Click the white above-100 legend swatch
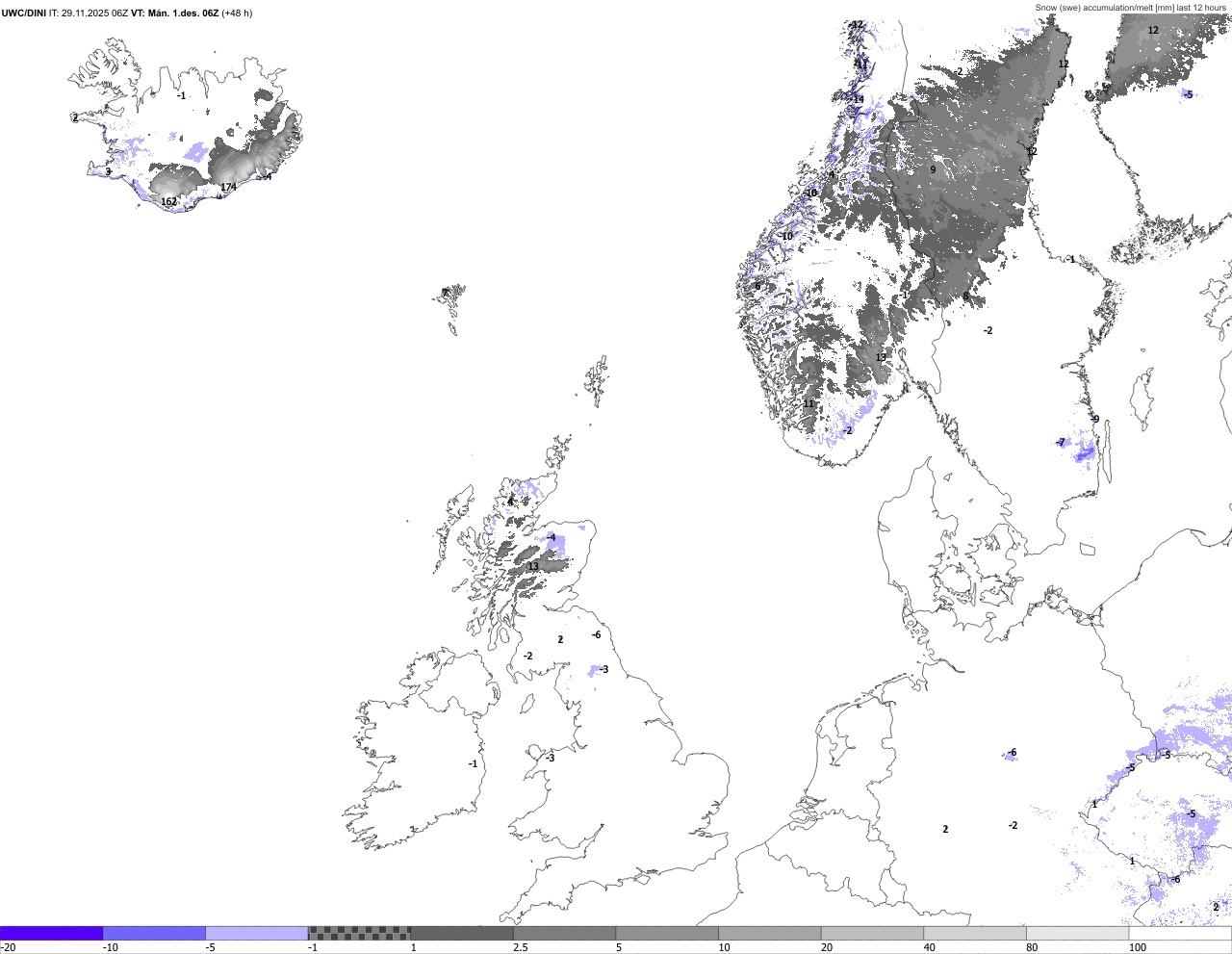1232x954 pixels. point(1181,933)
